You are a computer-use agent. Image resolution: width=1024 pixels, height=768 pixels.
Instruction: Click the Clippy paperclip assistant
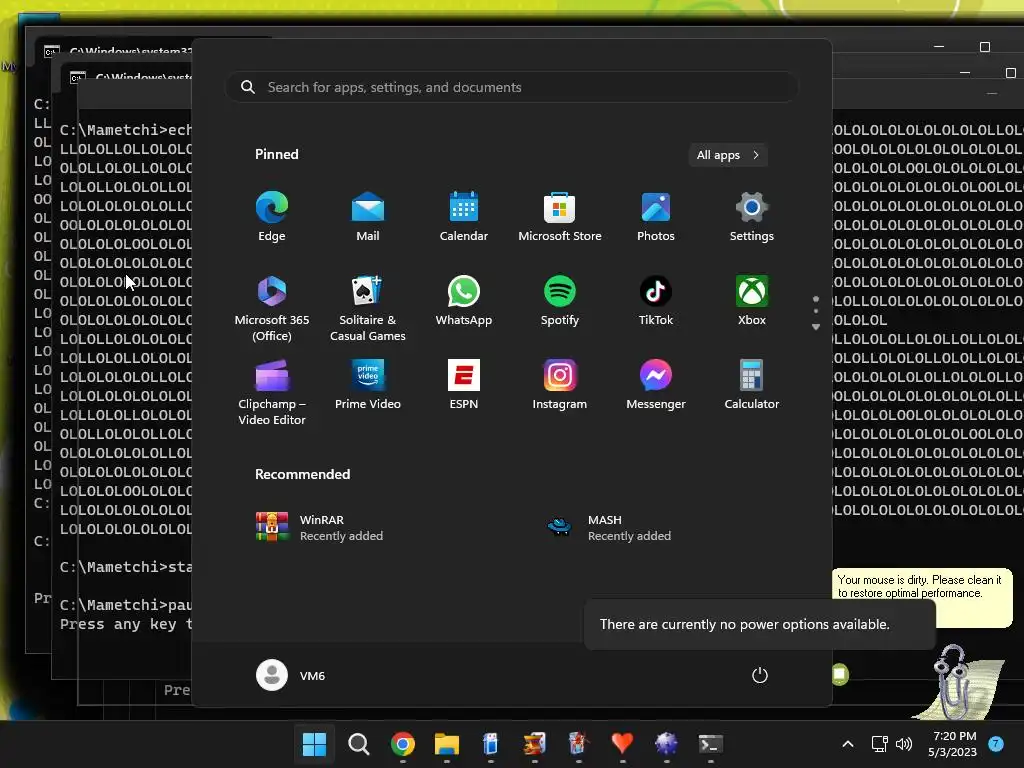(x=960, y=682)
